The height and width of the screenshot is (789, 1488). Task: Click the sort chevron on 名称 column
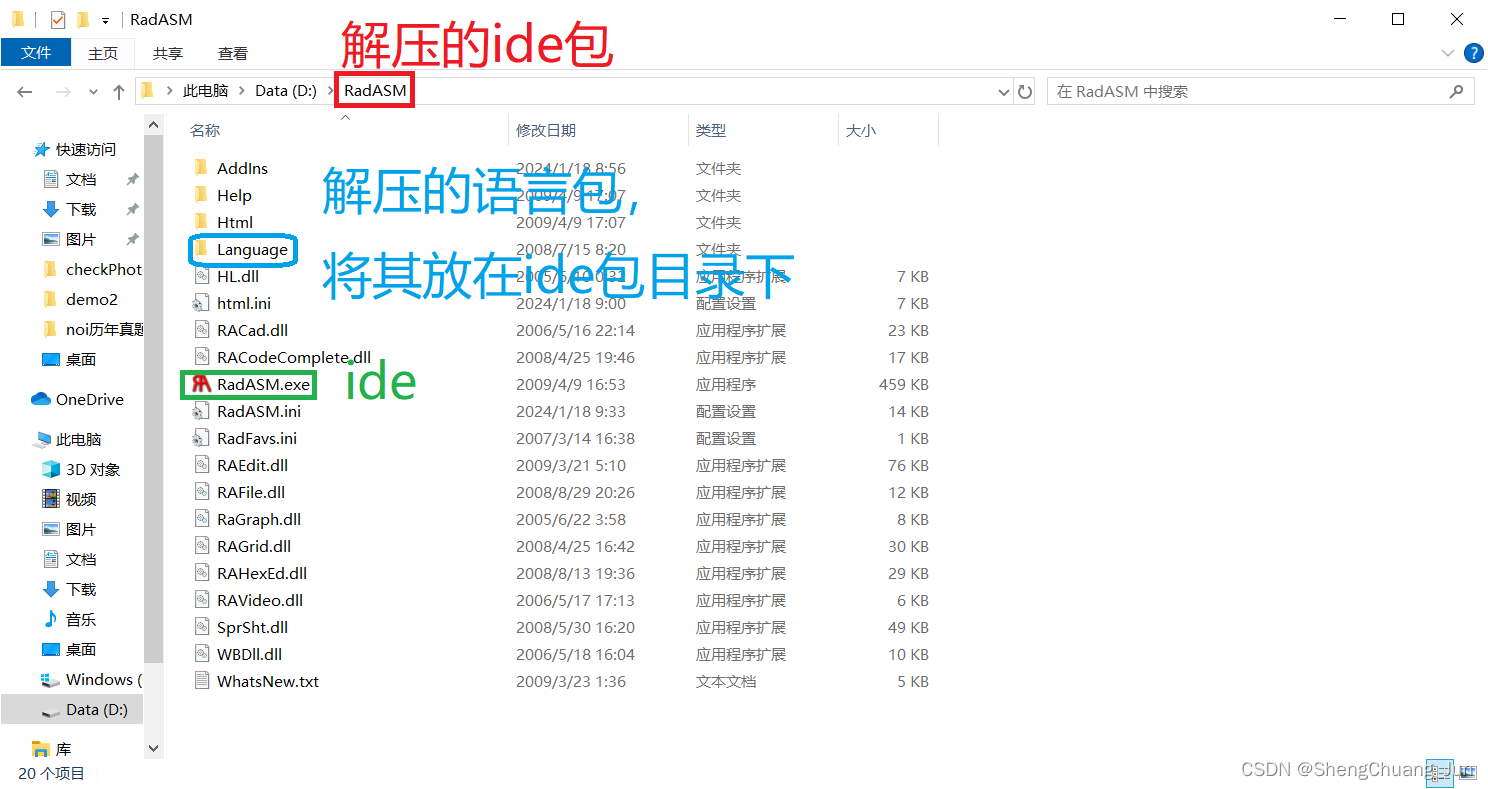345,117
